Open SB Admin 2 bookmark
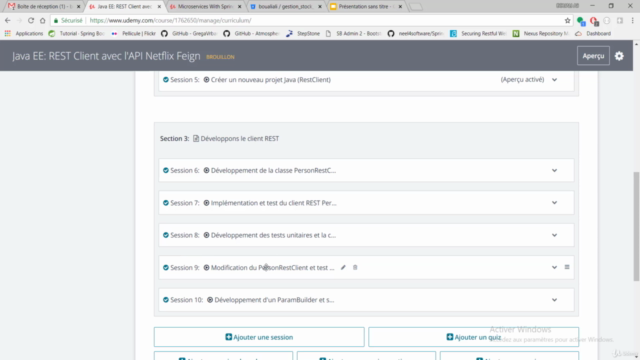640x360 pixels. pyautogui.click(x=353, y=33)
